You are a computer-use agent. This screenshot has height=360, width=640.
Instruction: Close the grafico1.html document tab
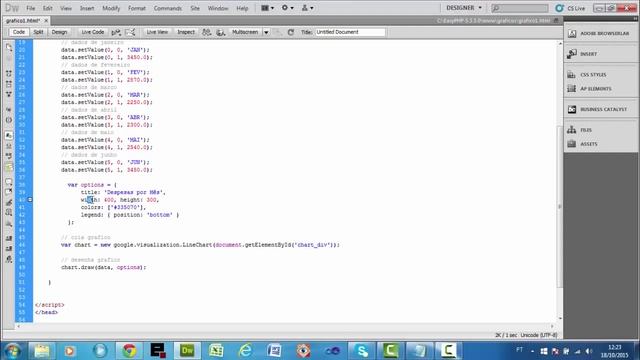46,20
